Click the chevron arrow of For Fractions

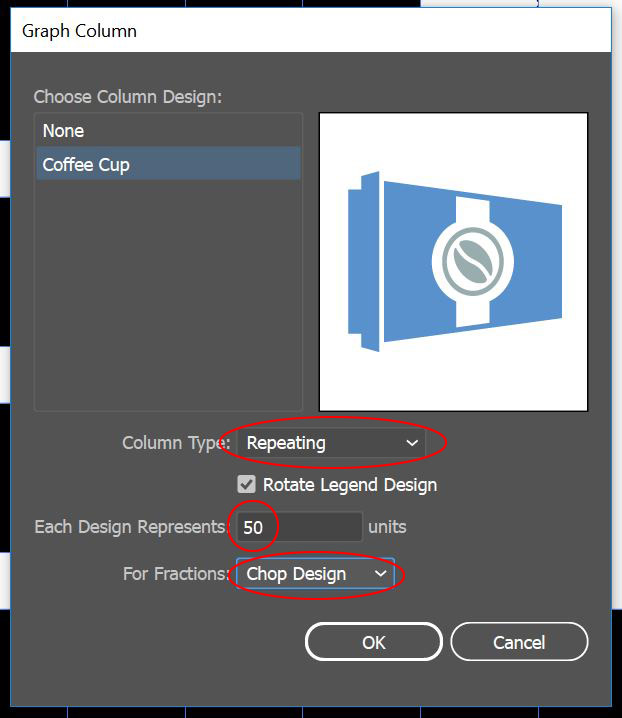pyautogui.click(x=380, y=574)
